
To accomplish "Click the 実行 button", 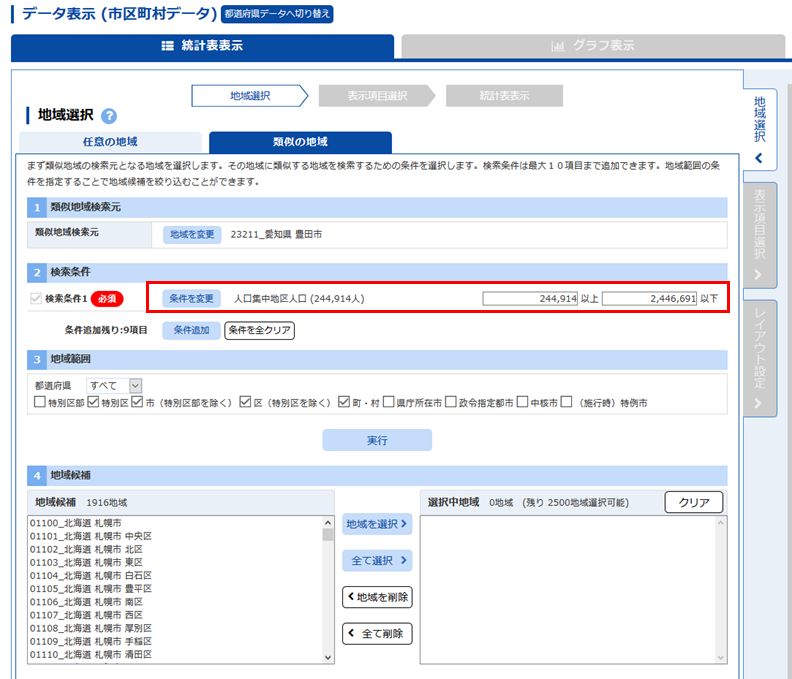I will 377,440.
